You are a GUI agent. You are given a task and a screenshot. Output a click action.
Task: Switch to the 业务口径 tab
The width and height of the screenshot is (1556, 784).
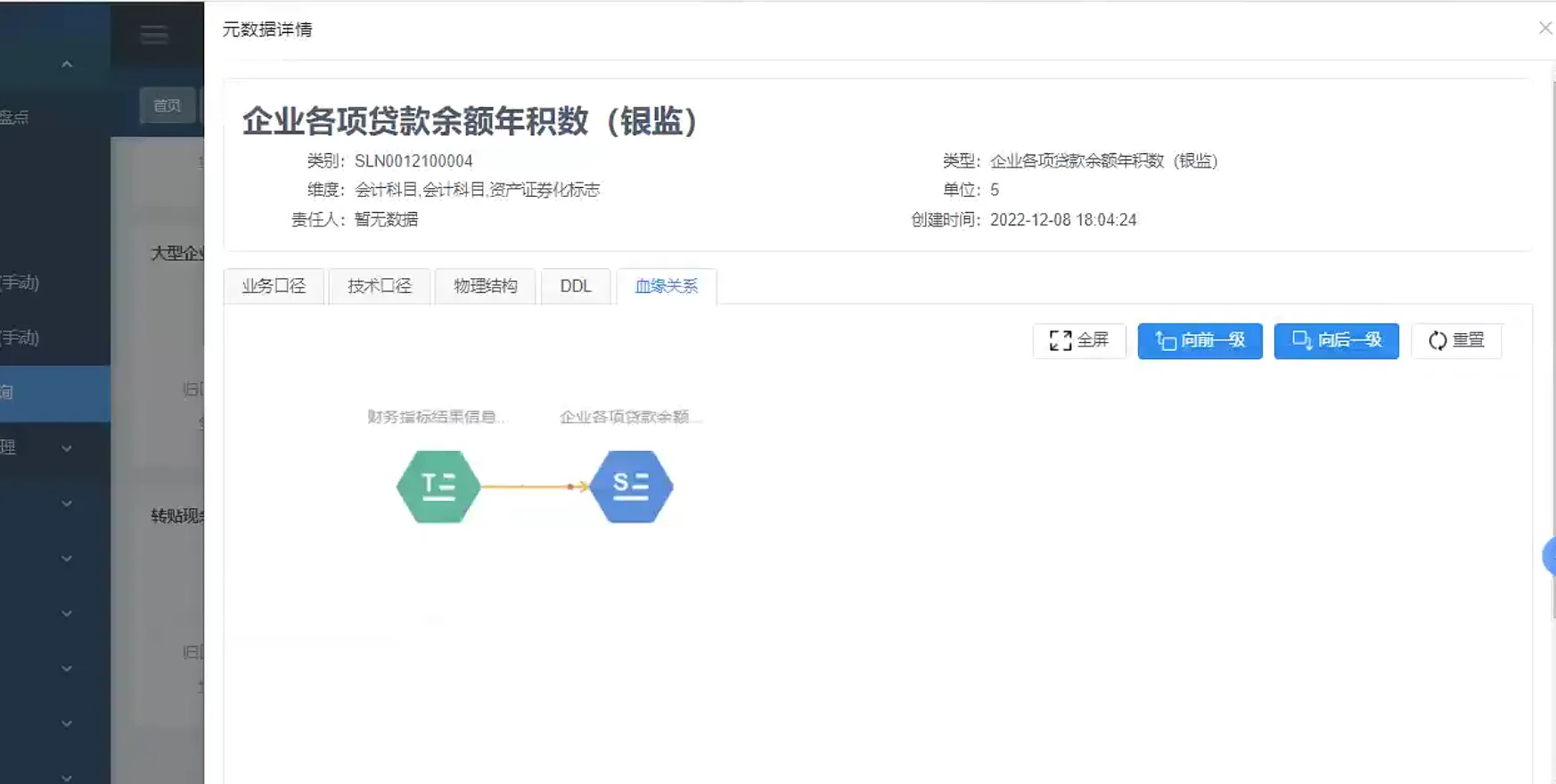point(274,286)
